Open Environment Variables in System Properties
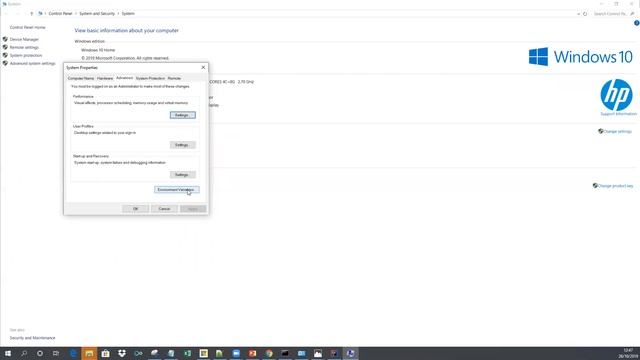This screenshot has height=360, width=640. (177, 190)
